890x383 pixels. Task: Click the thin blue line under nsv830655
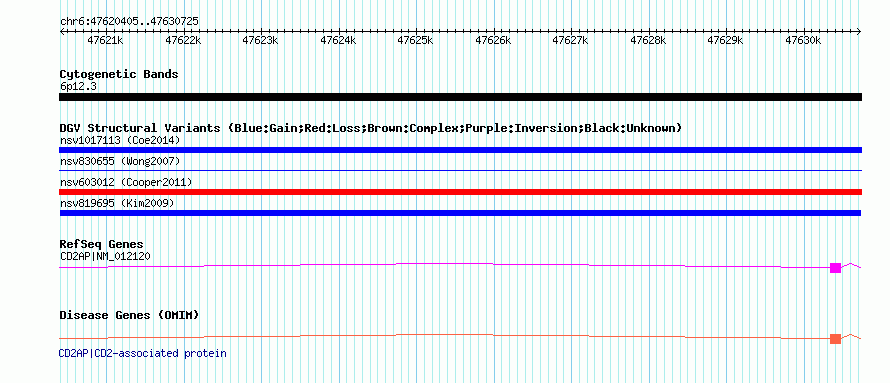460,170
